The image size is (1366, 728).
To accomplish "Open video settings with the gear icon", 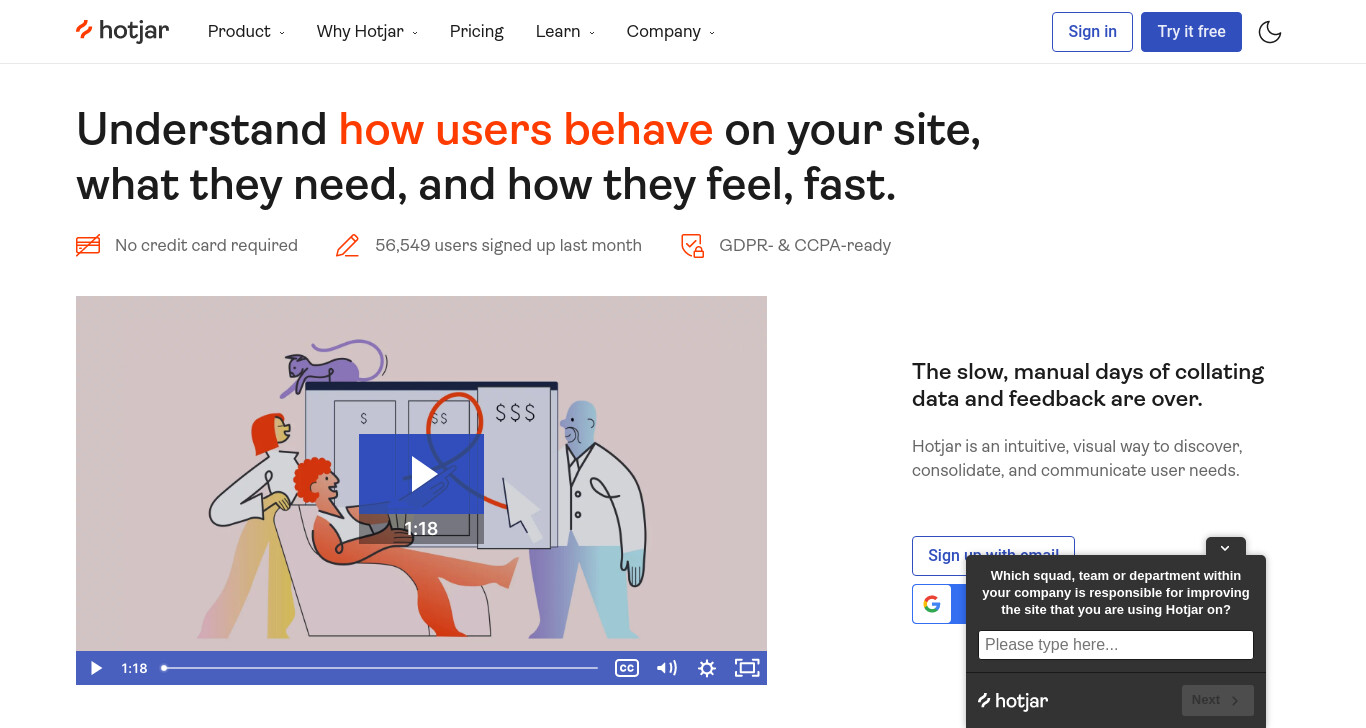I will click(x=707, y=668).
